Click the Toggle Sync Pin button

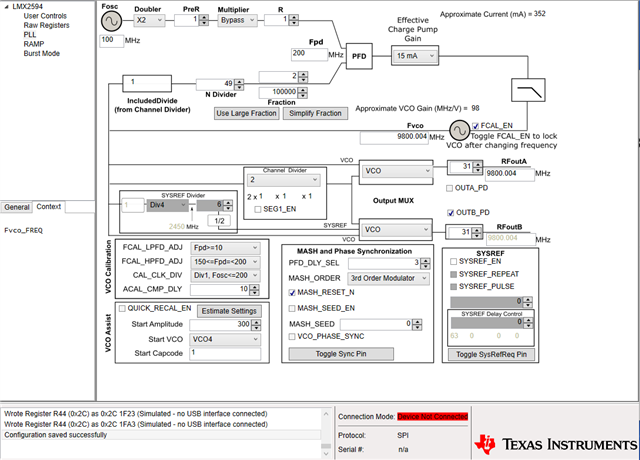[341, 354]
